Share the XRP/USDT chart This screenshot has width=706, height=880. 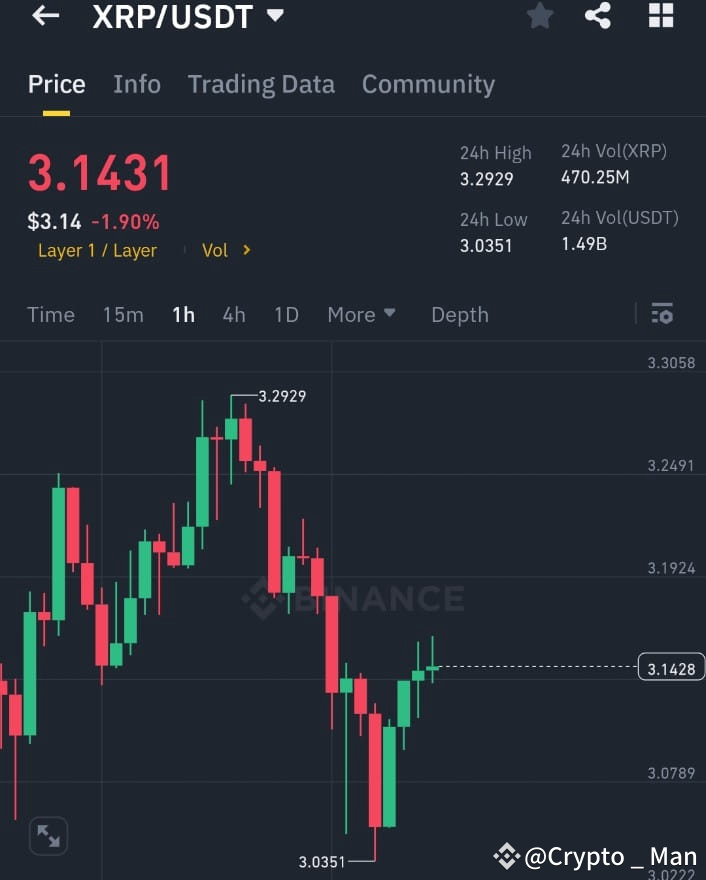point(598,16)
